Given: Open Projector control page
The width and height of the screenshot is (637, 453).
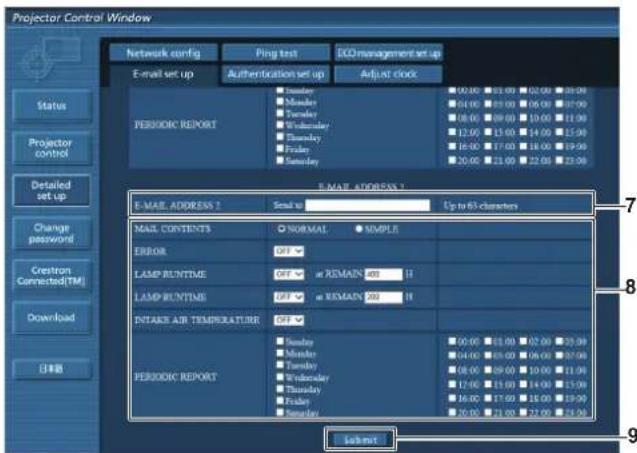Looking at the screenshot, I should pos(52,148).
